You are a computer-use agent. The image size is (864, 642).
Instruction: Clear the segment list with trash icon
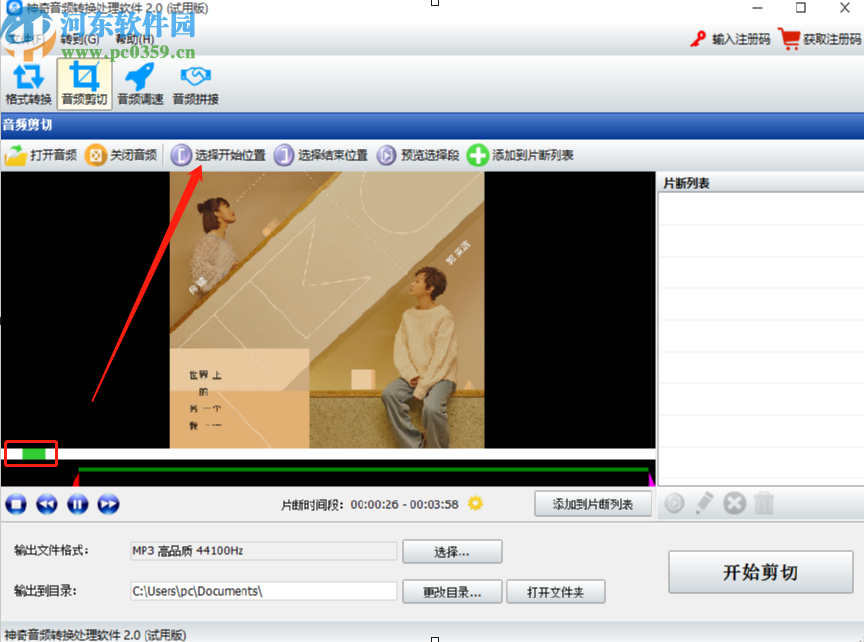coord(764,503)
